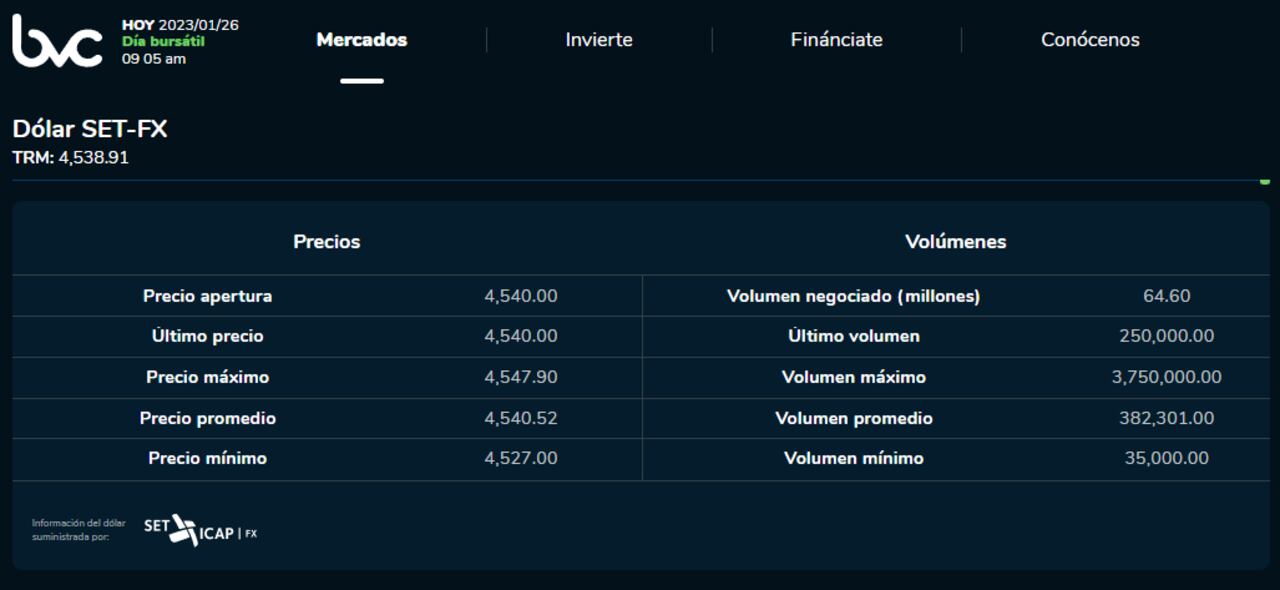Click the SET ICAP FX logo
The image size is (1280, 590).
click(x=200, y=531)
